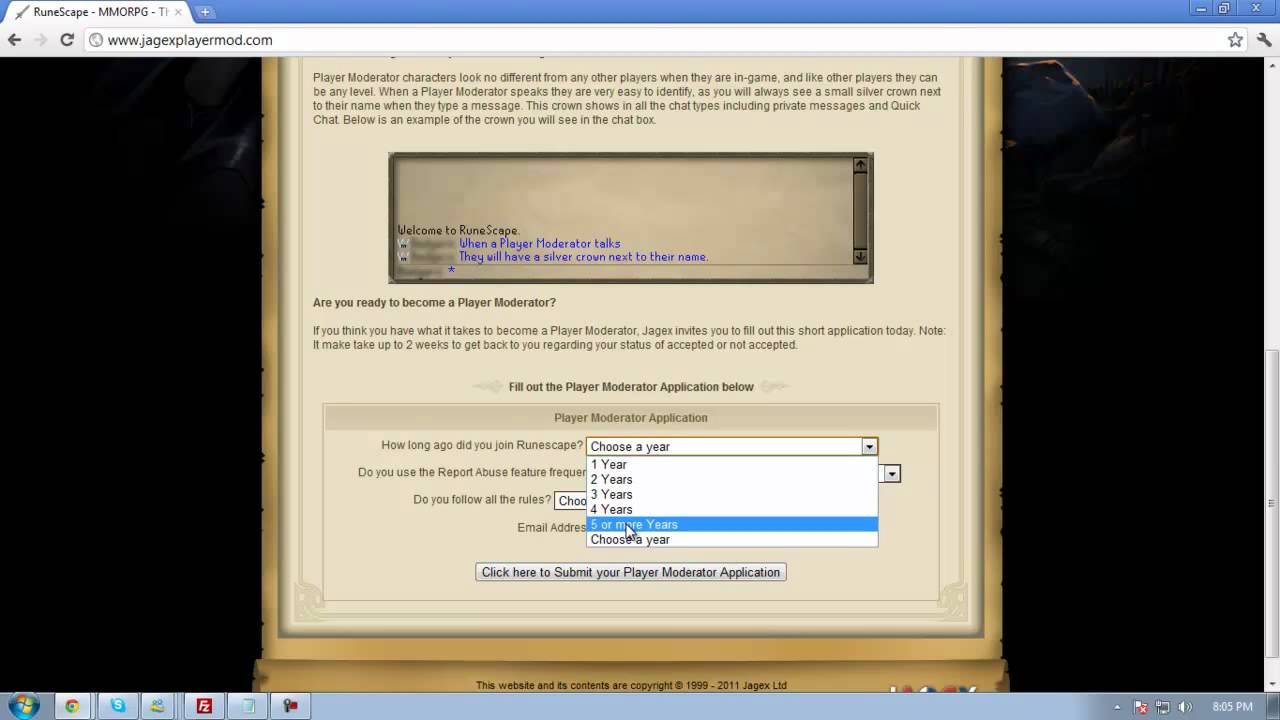
Task: Click "Fill out the Player Moderator Application below" text
Action: (631, 387)
